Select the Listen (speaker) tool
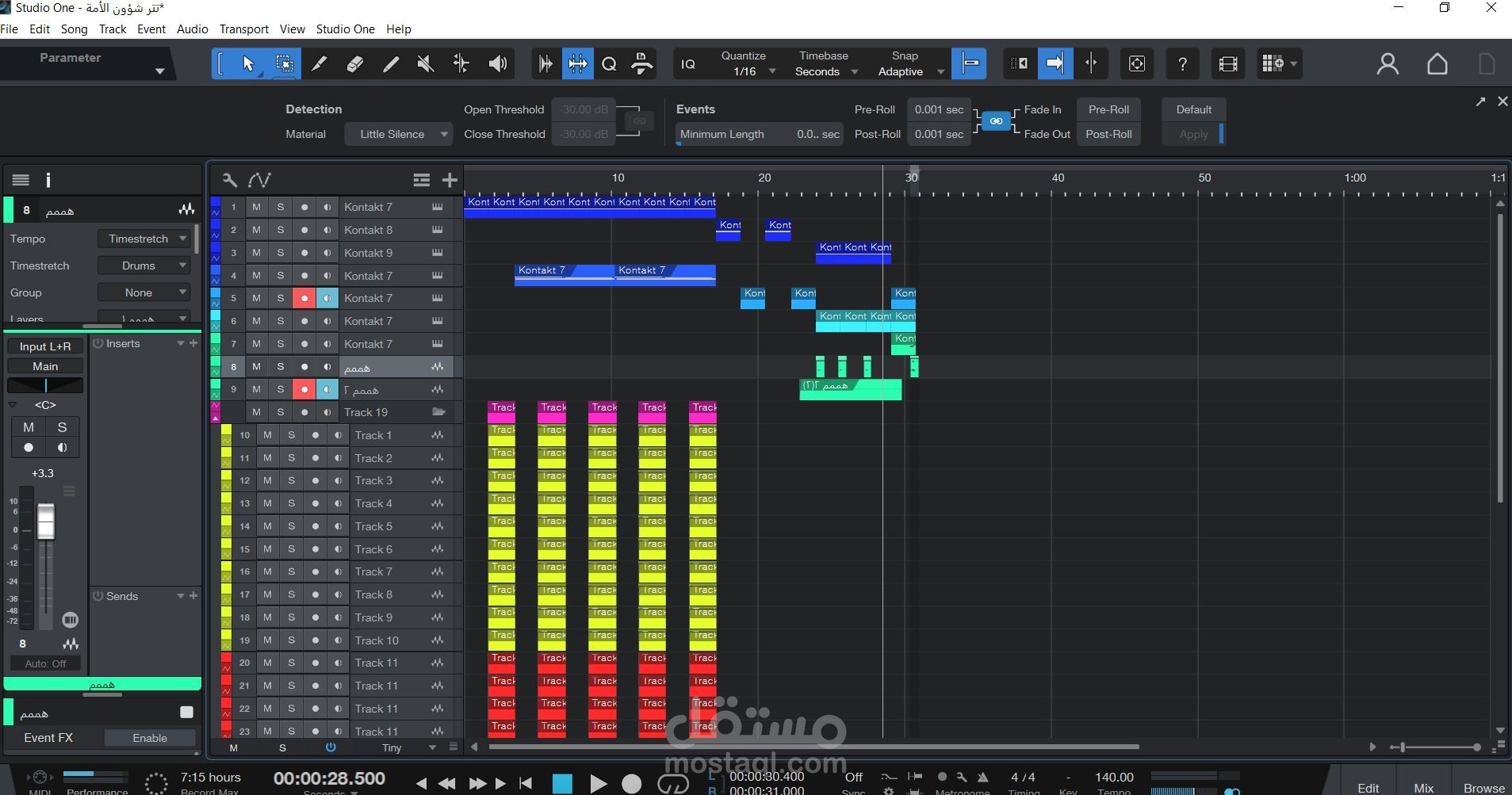Viewport: 1512px width, 795px height. 497,64
